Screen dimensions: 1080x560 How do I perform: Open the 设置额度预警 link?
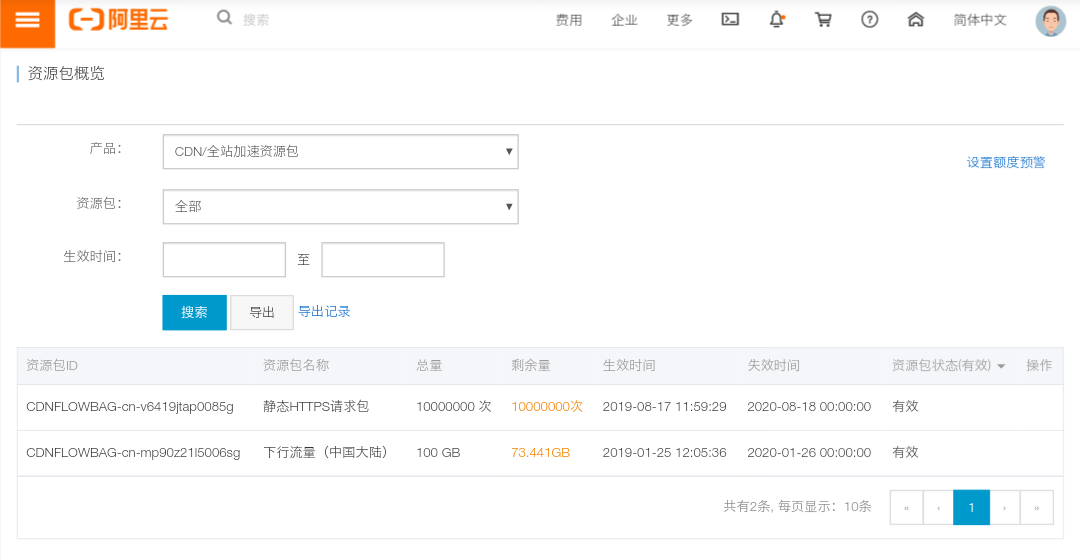(x=1006, y=163)
